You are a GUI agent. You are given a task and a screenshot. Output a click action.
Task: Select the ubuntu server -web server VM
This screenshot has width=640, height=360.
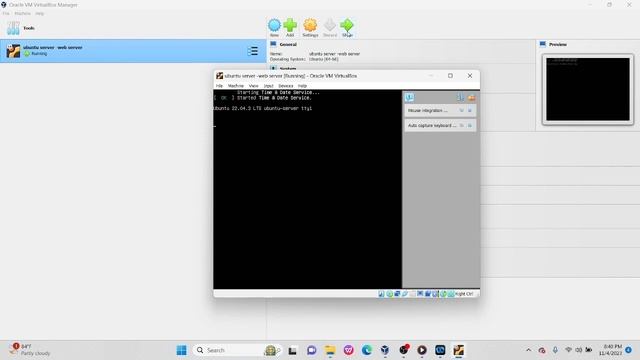tap(133, 51)
